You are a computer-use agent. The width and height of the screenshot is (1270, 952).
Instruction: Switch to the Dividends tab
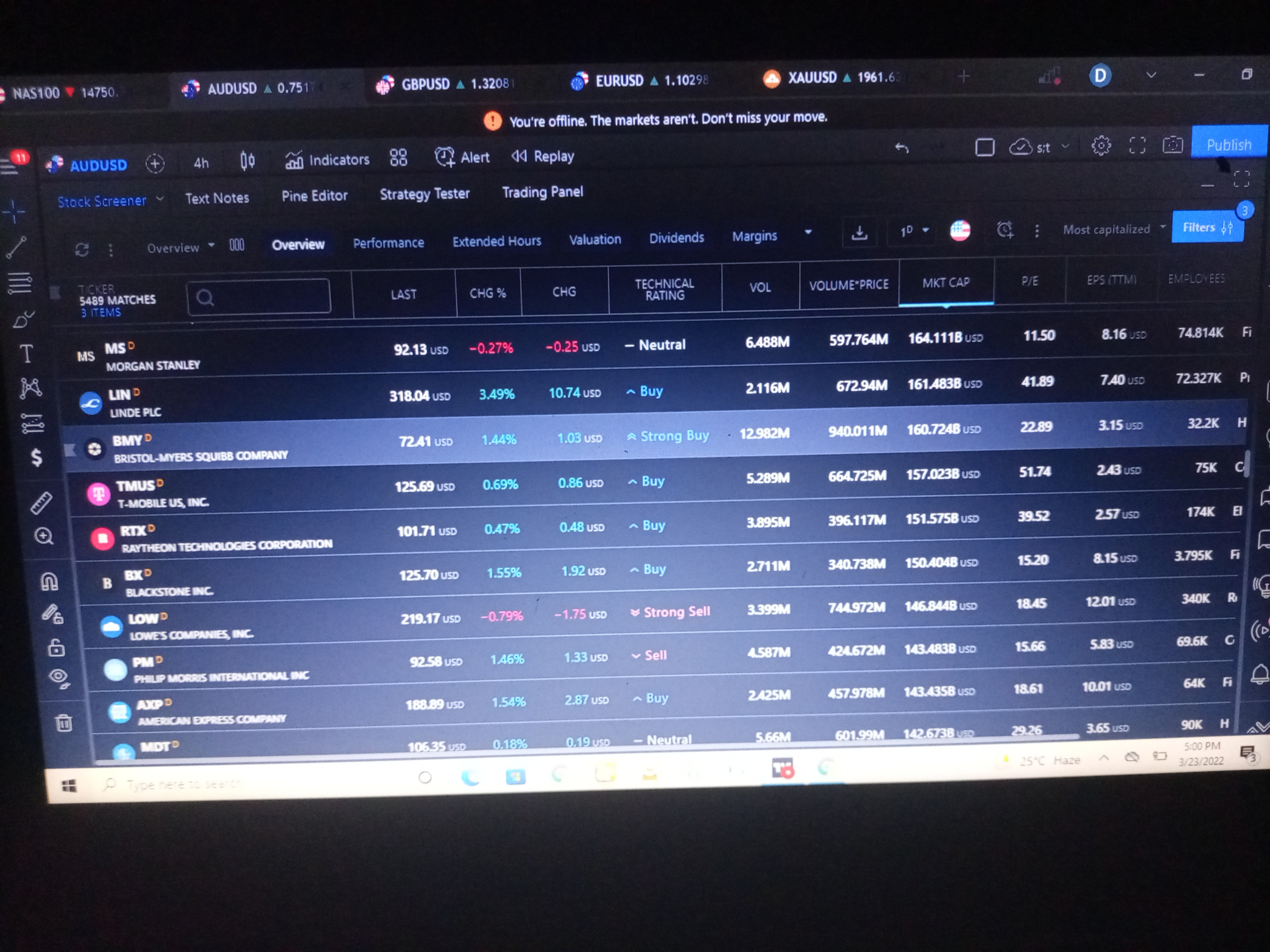tap(676, 238)
